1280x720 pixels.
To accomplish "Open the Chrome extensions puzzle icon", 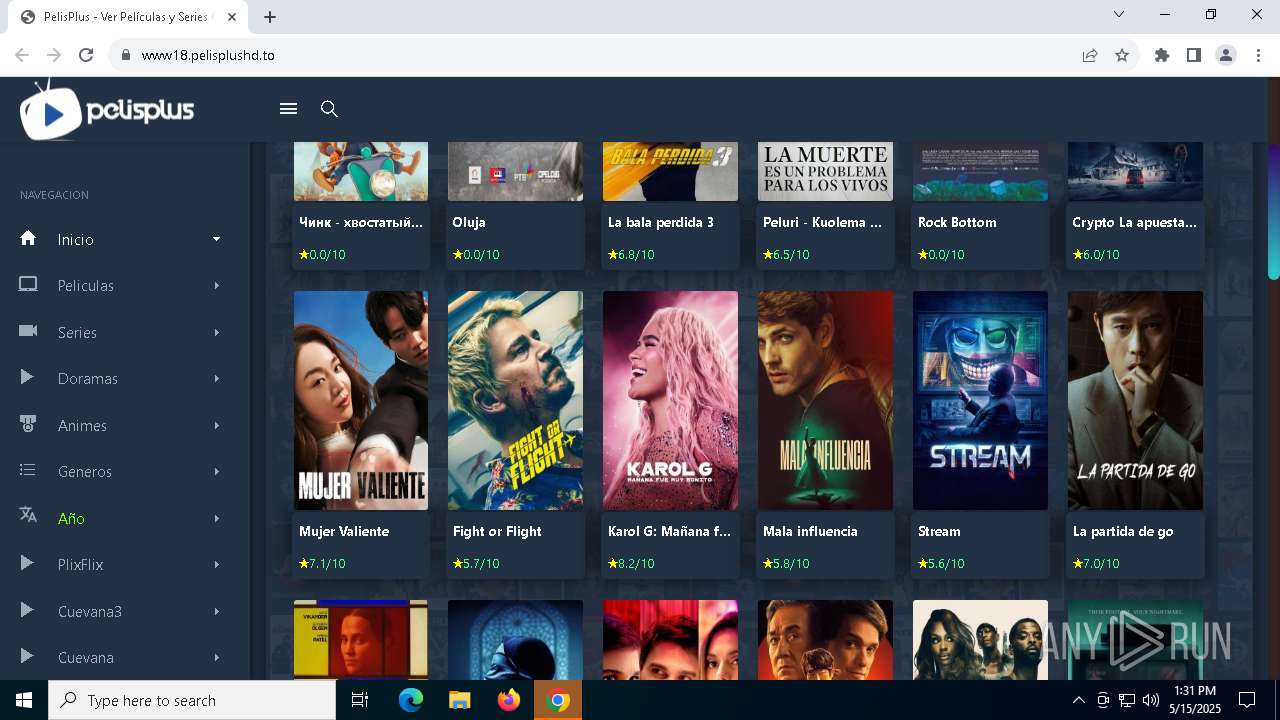I will 1162,55.
